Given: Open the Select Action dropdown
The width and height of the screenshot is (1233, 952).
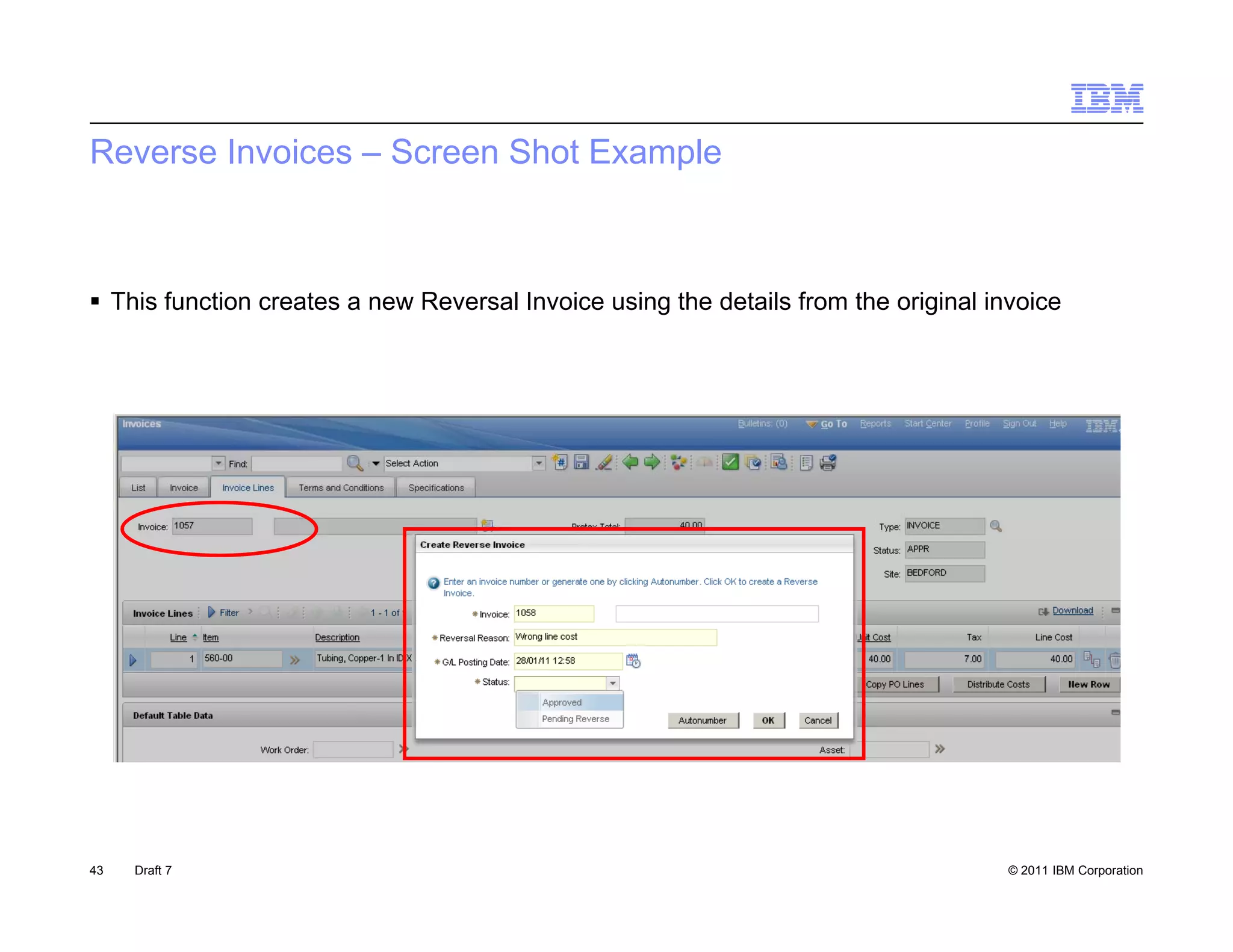Looking at the screenshot, I should [x=539, y=463].
